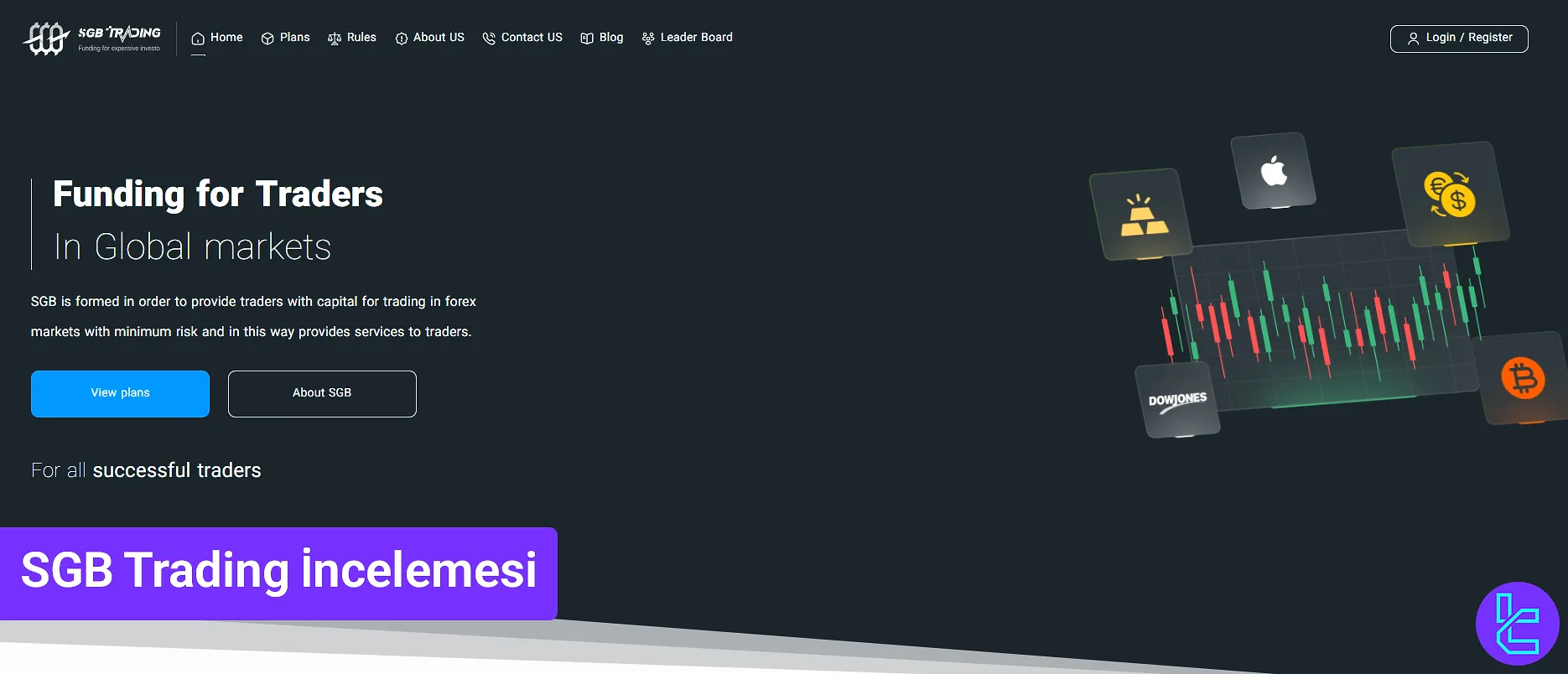This screenshot has height=674, width=1568.
Task: Click the gold bars icon tile
Action: [x=1140, y=215]
